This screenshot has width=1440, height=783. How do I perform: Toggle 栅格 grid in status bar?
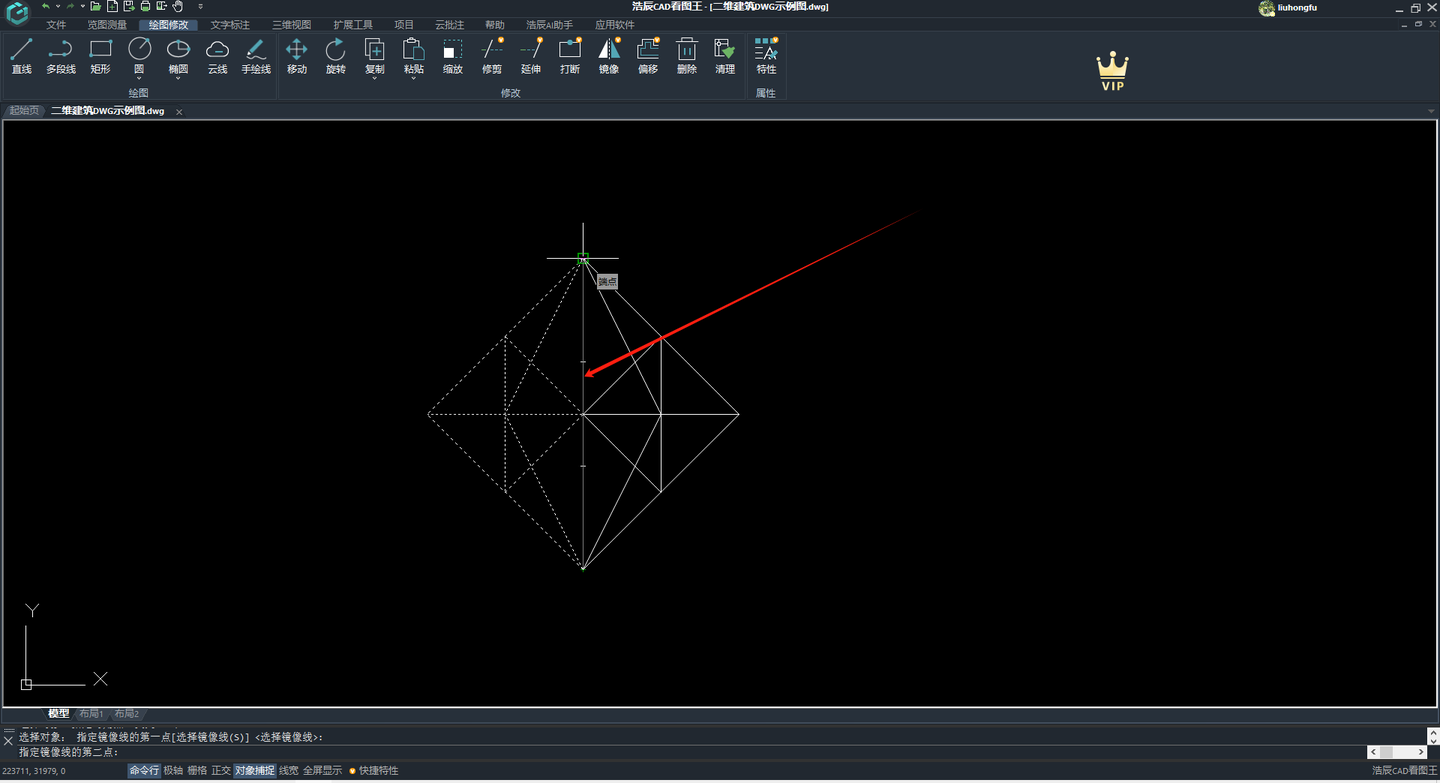tap(197, 771)
